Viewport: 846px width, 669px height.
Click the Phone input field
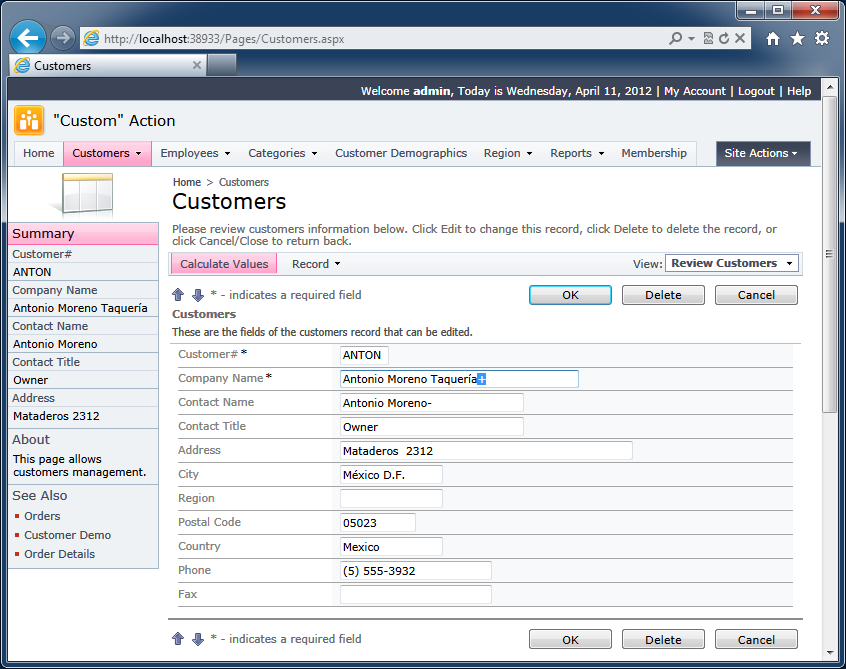point(415,571)
